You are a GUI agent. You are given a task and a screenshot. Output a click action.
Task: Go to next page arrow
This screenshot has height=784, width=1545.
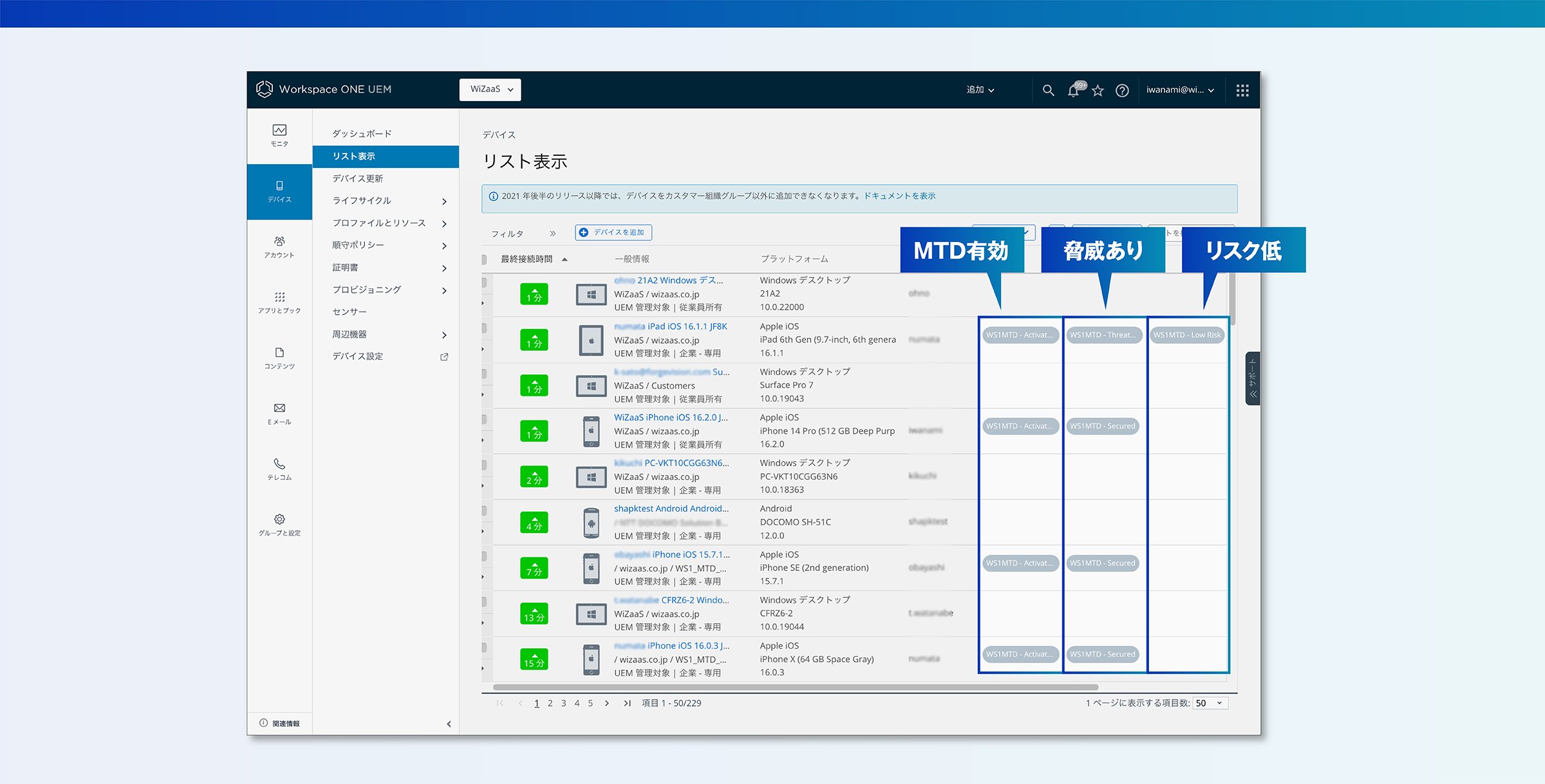[607, 703]
